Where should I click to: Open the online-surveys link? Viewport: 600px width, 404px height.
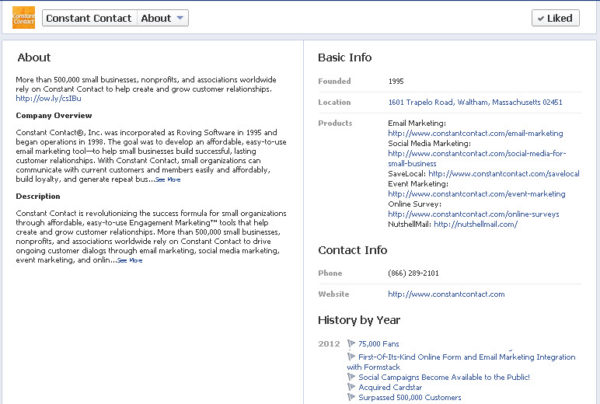(473, 214)
